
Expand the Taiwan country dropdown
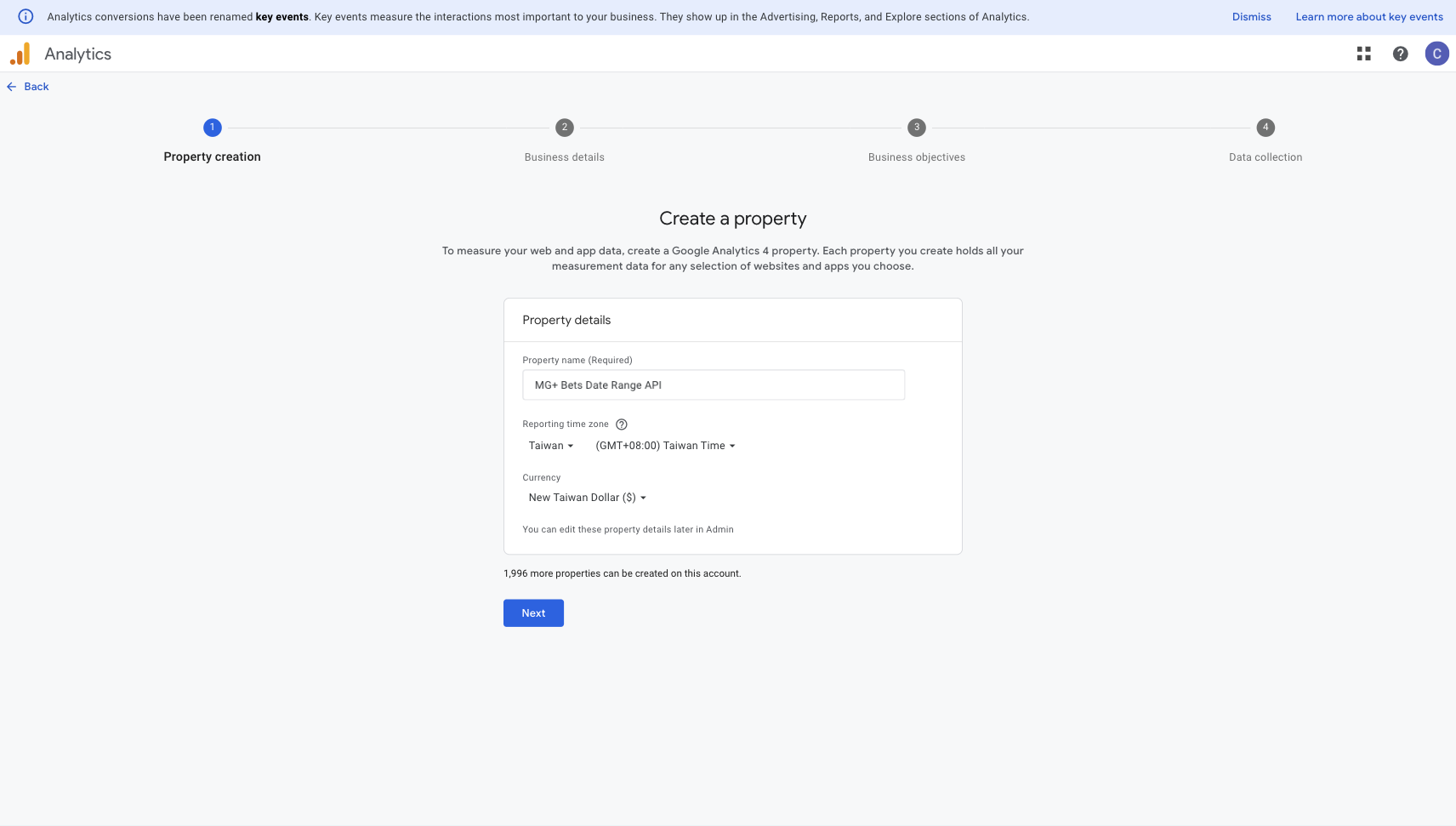(x=551, y=446)
